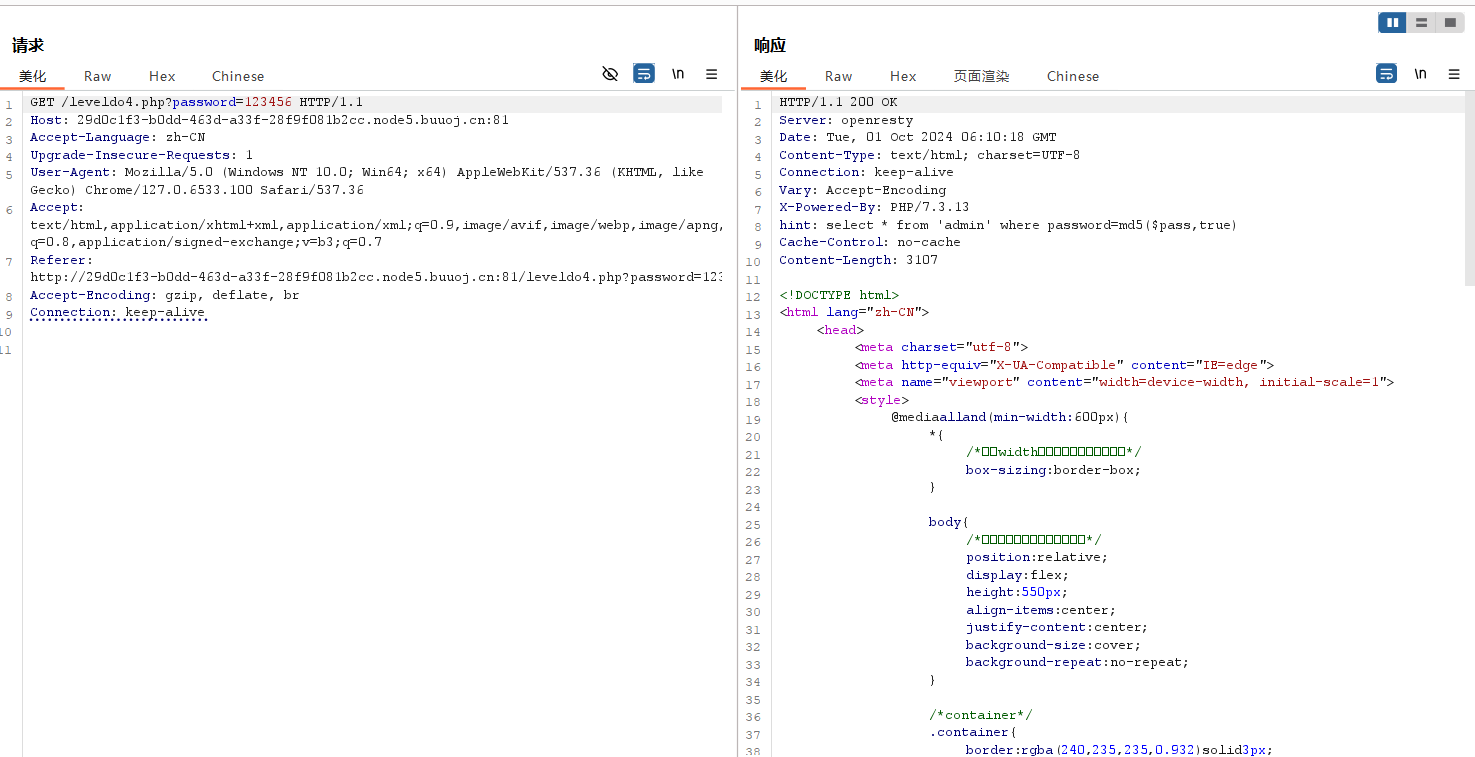Click the box-sizing:border-box line

1053,470
